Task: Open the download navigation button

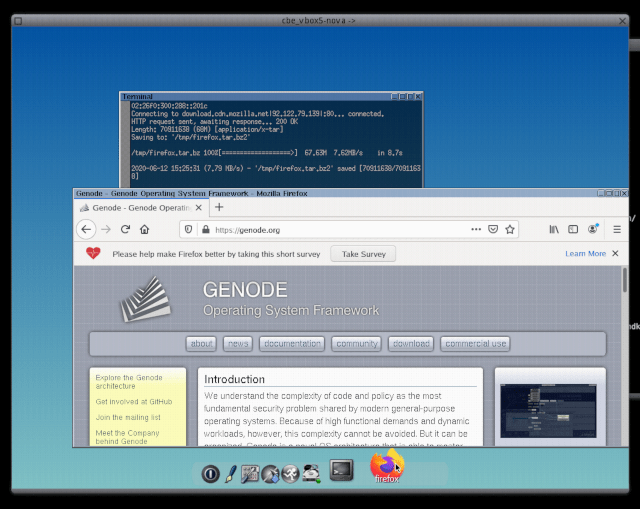Action: [x=411, y=344]
